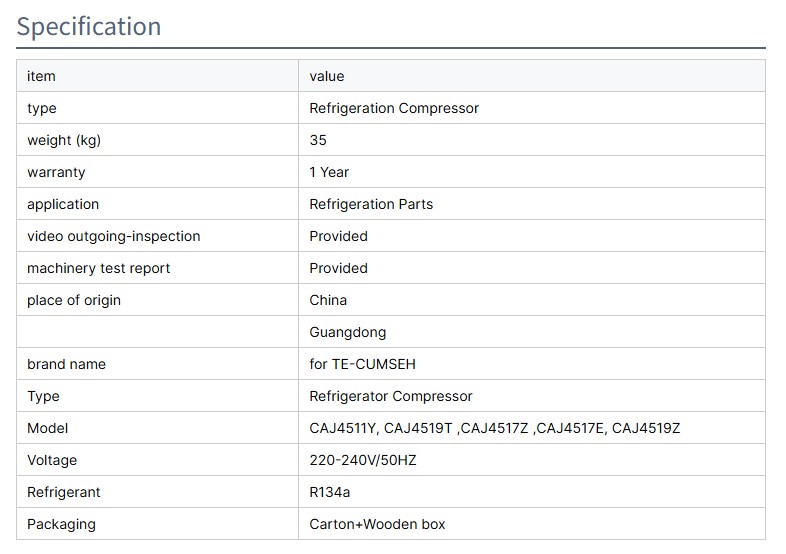Click the "Refrigeration Compressor" type value

394,108
